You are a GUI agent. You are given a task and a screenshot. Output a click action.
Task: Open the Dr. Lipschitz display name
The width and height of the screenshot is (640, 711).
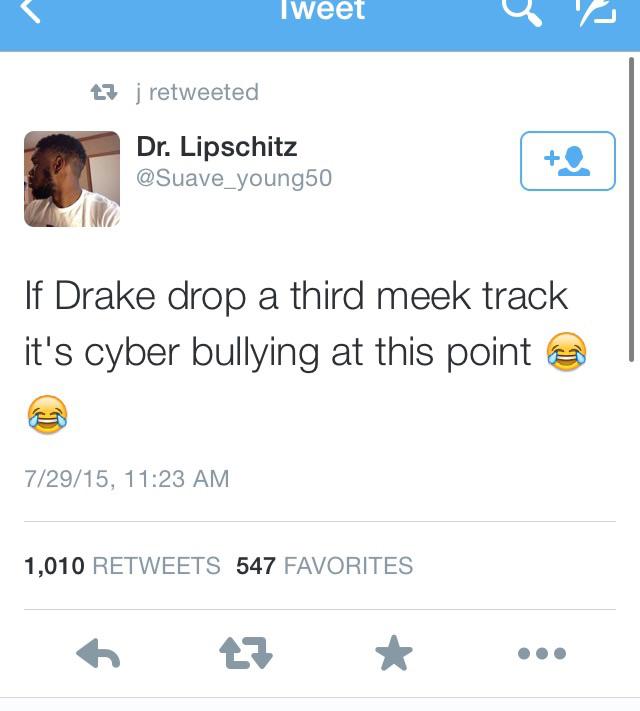point(217,147)
